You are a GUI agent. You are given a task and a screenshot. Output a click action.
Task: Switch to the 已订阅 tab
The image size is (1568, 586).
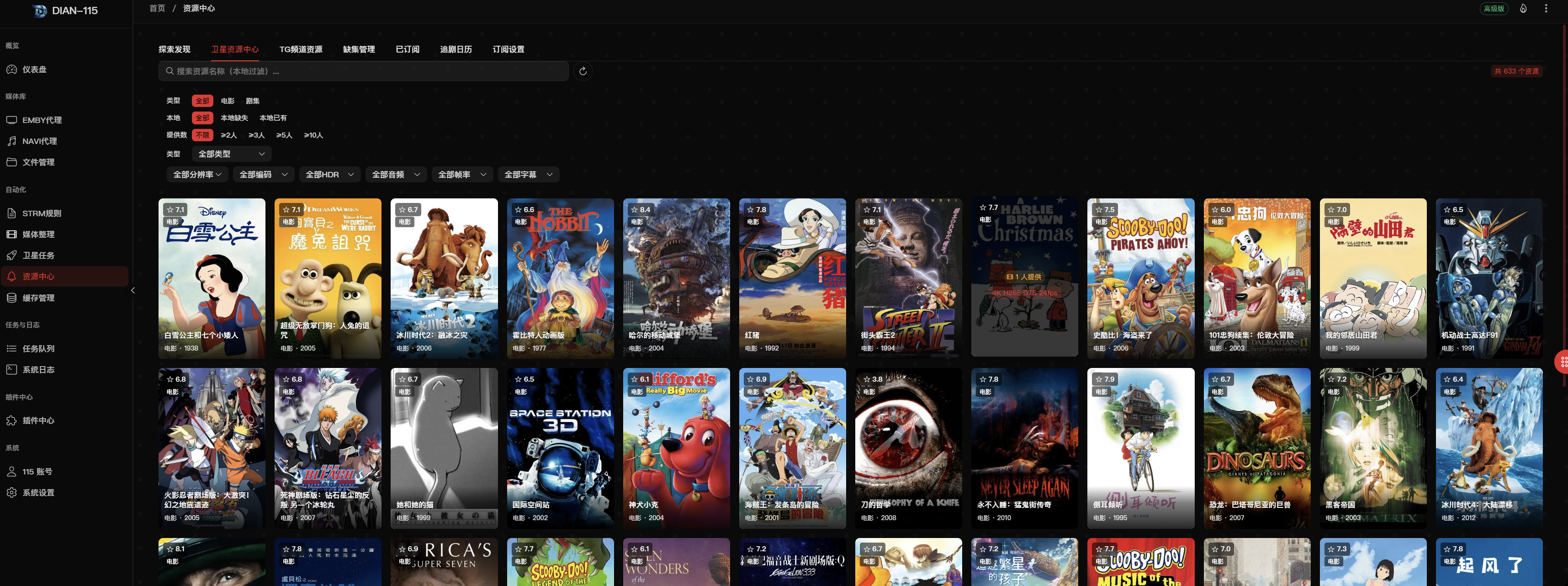(x=407, y=49)
